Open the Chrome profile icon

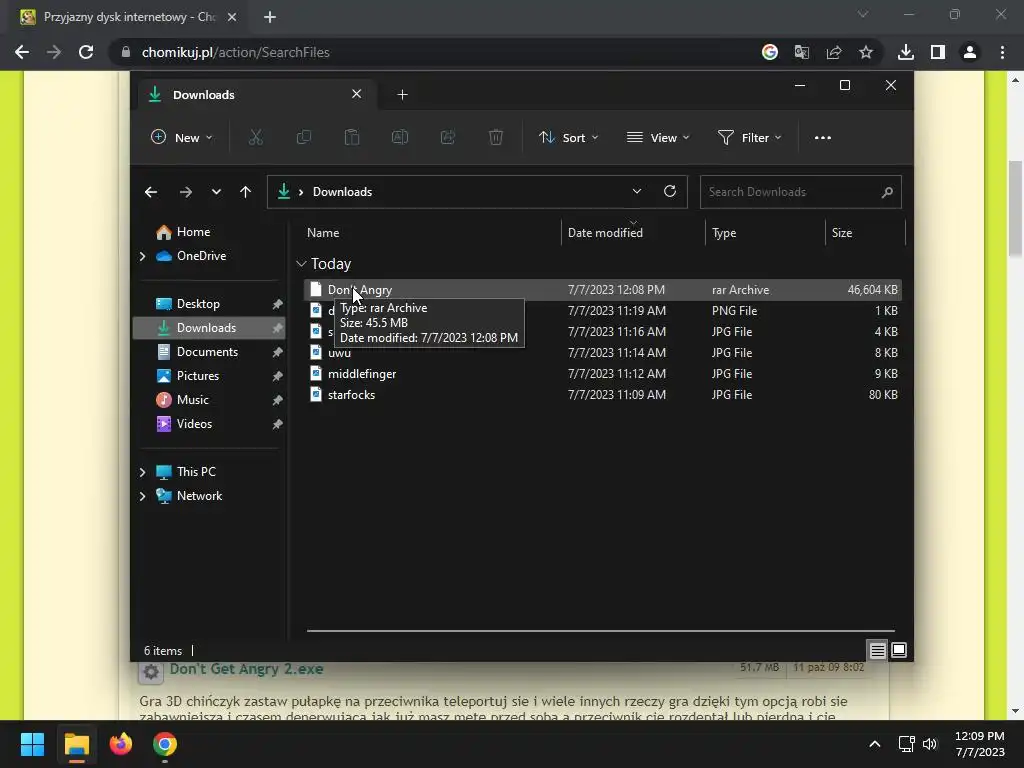970,52
